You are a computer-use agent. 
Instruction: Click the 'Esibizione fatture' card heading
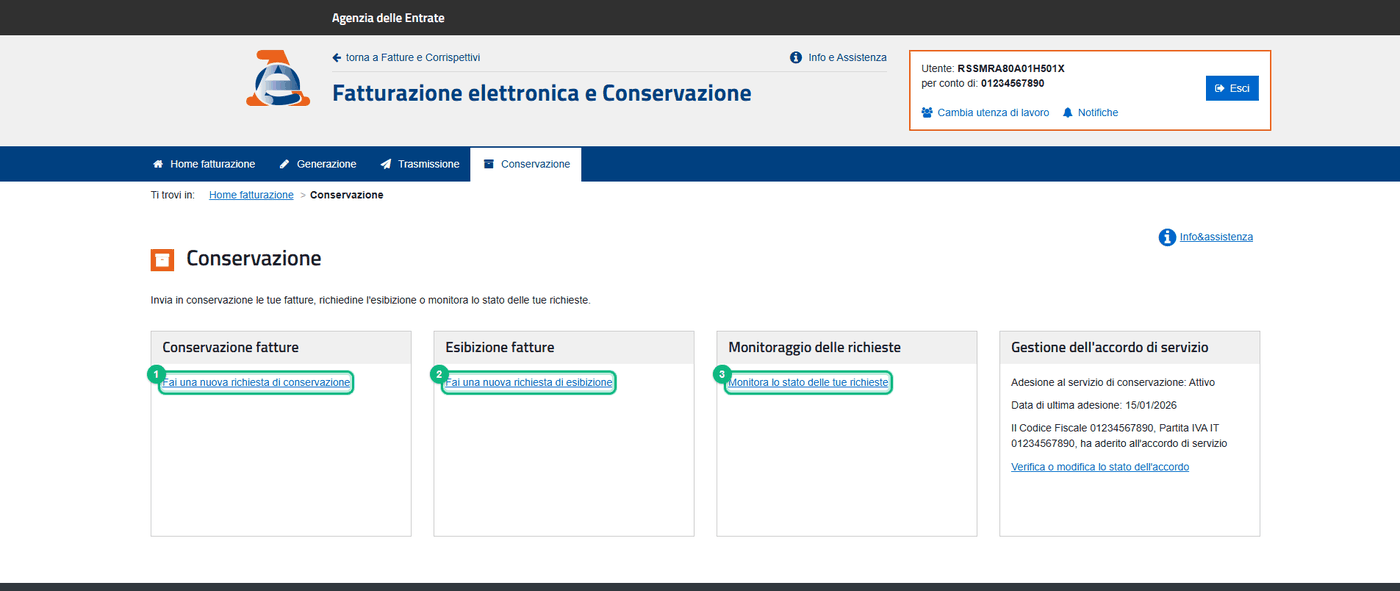click(x=500, y=347)
